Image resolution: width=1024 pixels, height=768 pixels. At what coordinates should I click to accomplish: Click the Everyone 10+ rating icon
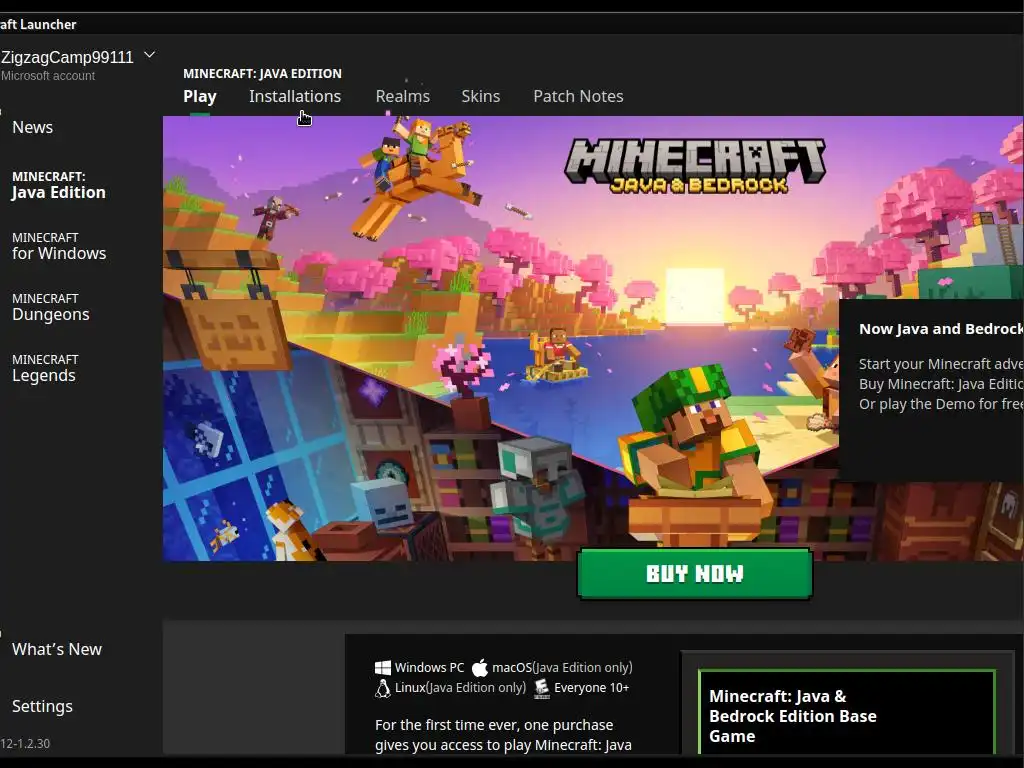point(541,688)
